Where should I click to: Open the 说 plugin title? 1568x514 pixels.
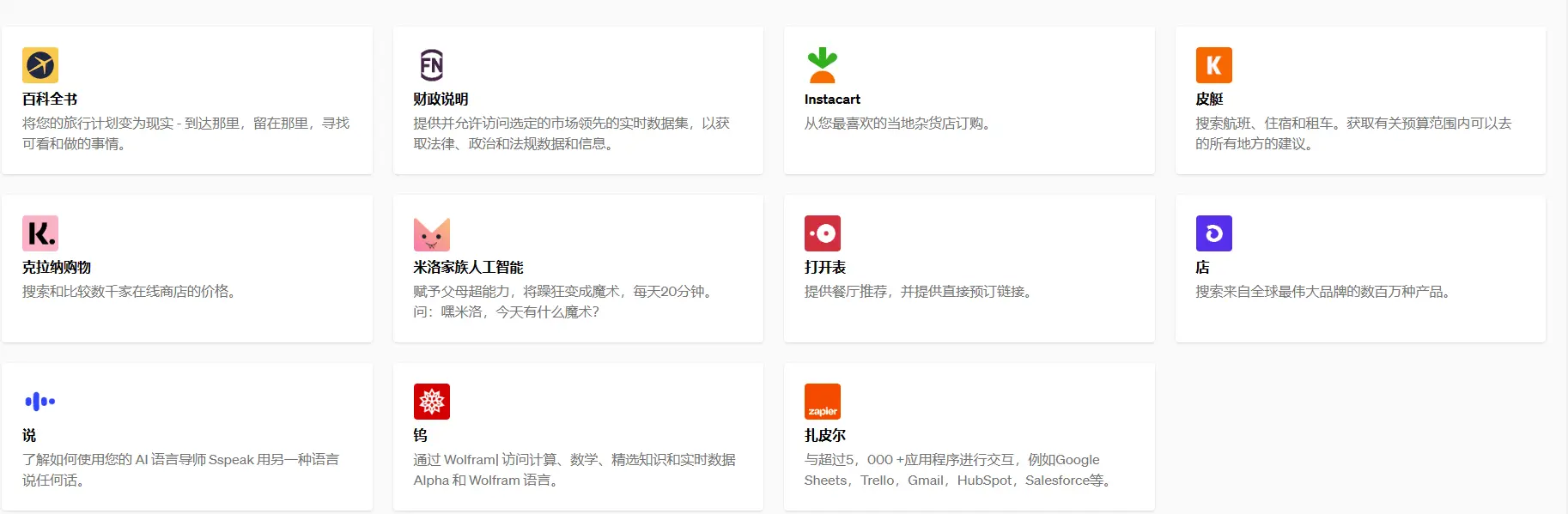29,436
